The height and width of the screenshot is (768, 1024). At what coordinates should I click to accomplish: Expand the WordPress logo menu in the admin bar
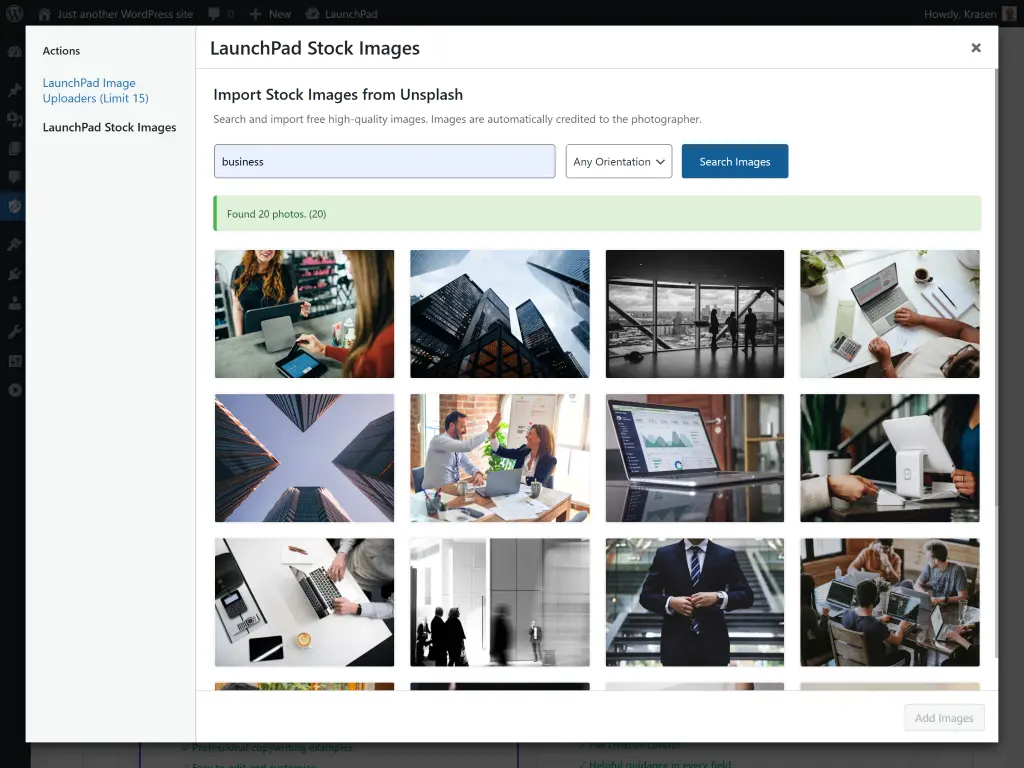pos(13,13)
